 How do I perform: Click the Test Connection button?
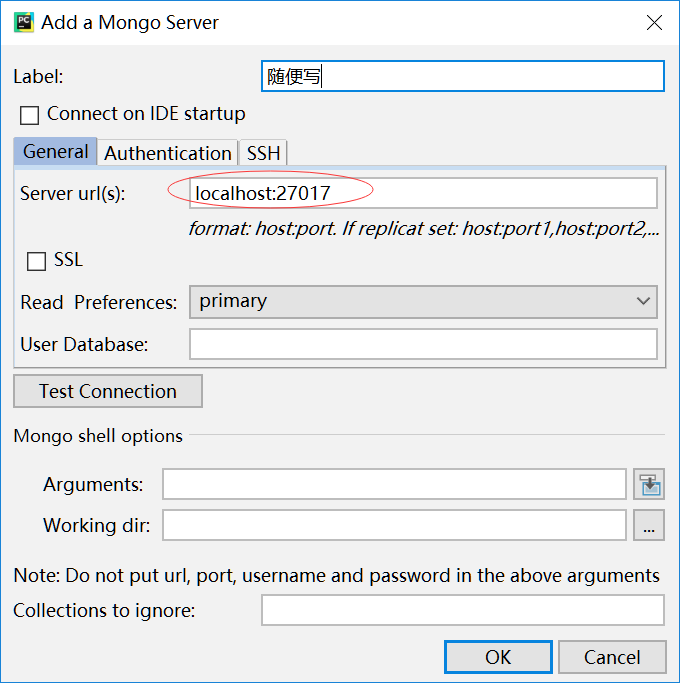tap(108, 391)
